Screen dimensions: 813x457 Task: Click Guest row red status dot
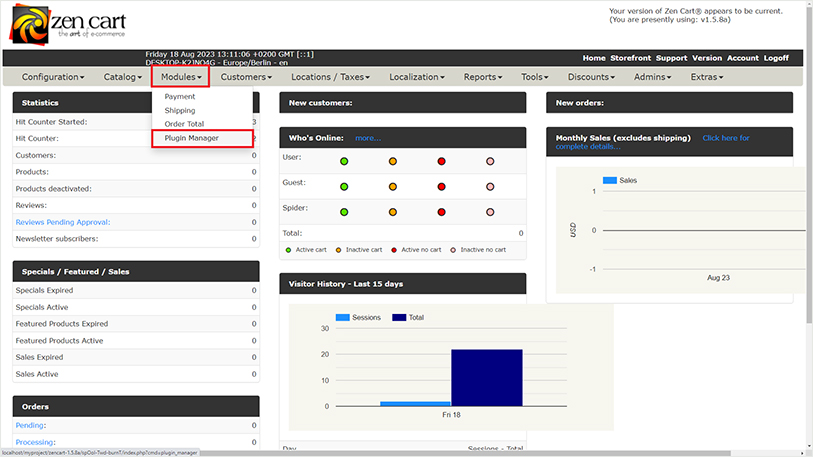(x=441, y=187)
